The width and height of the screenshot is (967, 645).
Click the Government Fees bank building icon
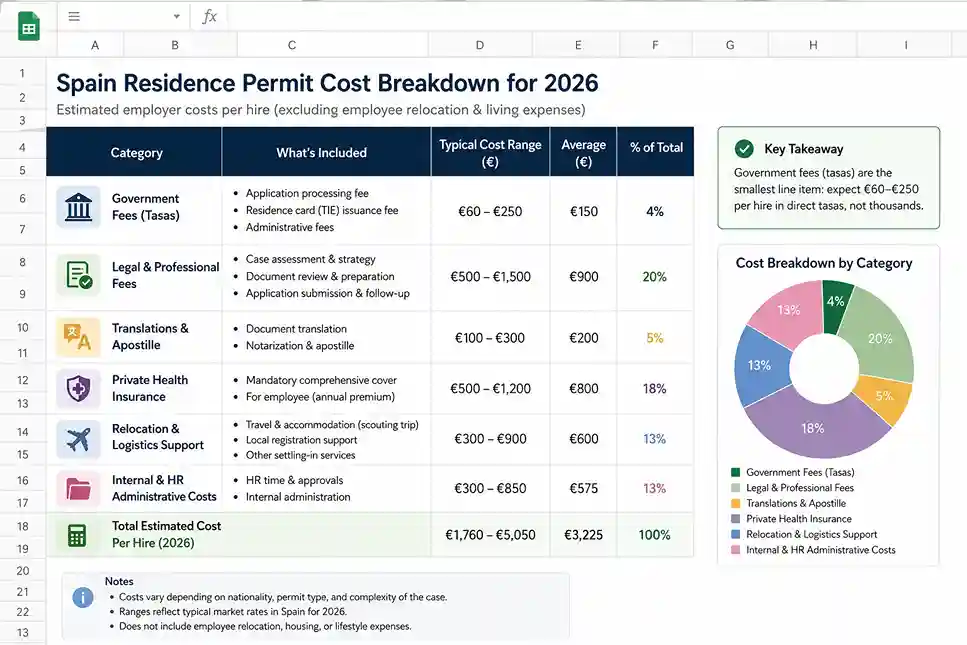[78, 207]
